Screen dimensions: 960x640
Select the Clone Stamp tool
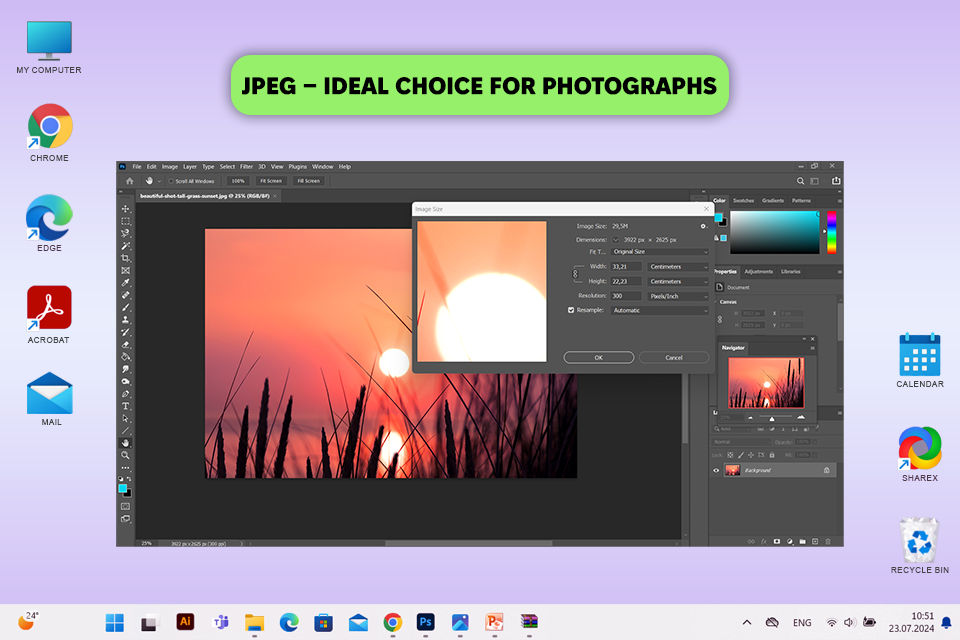(x=126, y=320)
